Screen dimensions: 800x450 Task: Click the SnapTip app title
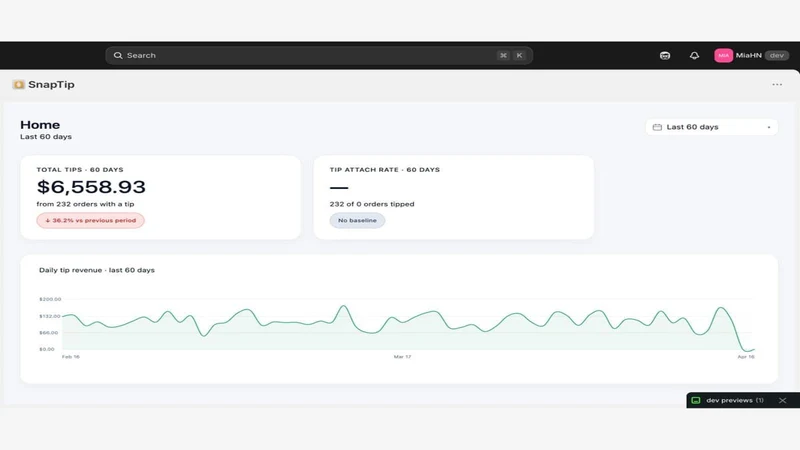click(51, 84)
